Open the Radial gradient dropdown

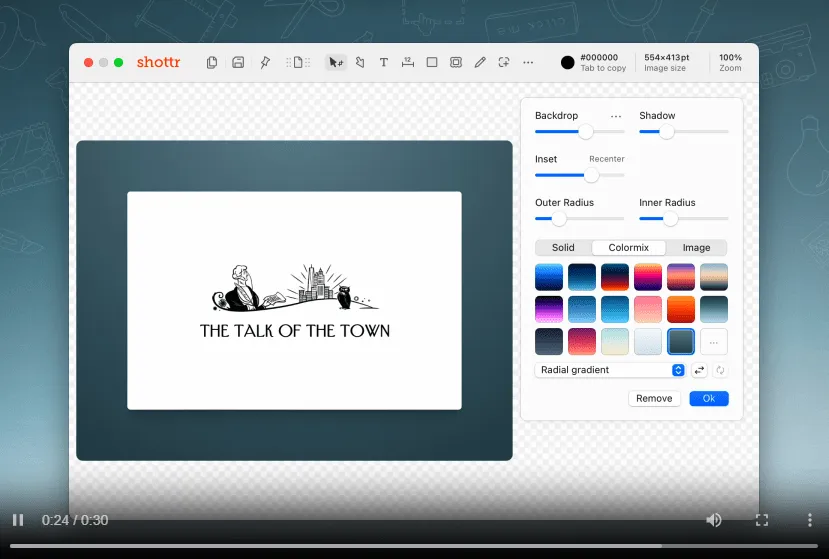[x=610, y=370]
